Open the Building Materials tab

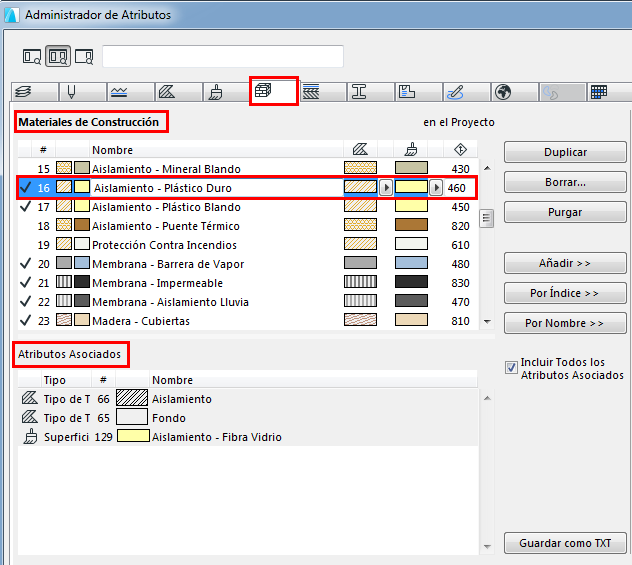tap(274, 91)
